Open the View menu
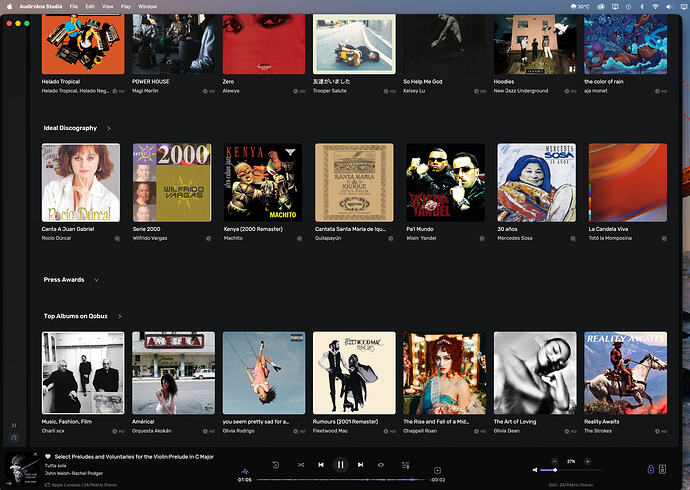The height and width of the screenshot is (490, 690). pyautogui.click(x=107, y=7)
